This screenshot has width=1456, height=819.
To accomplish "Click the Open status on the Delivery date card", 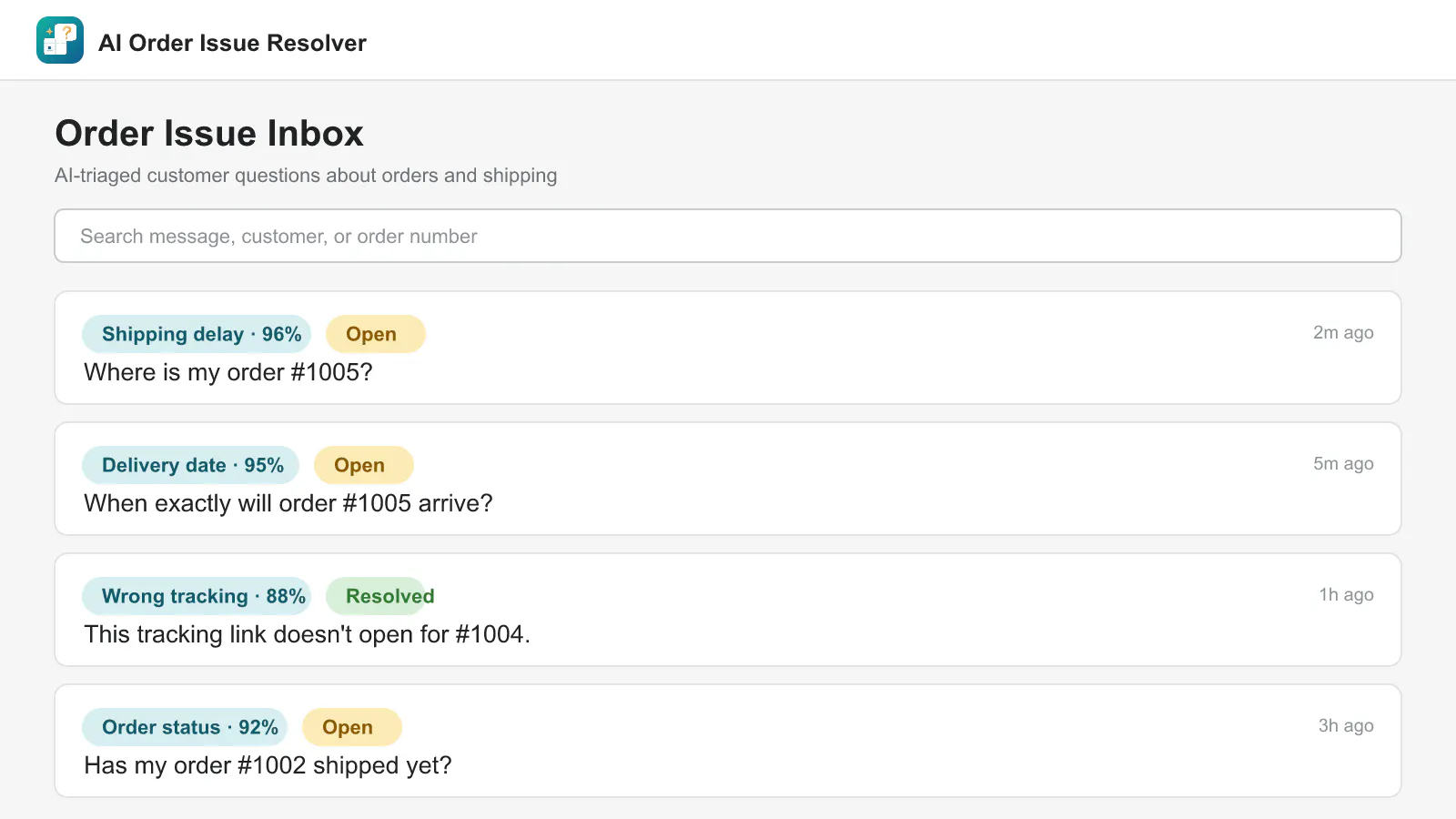I will click(x=363, y=465).
